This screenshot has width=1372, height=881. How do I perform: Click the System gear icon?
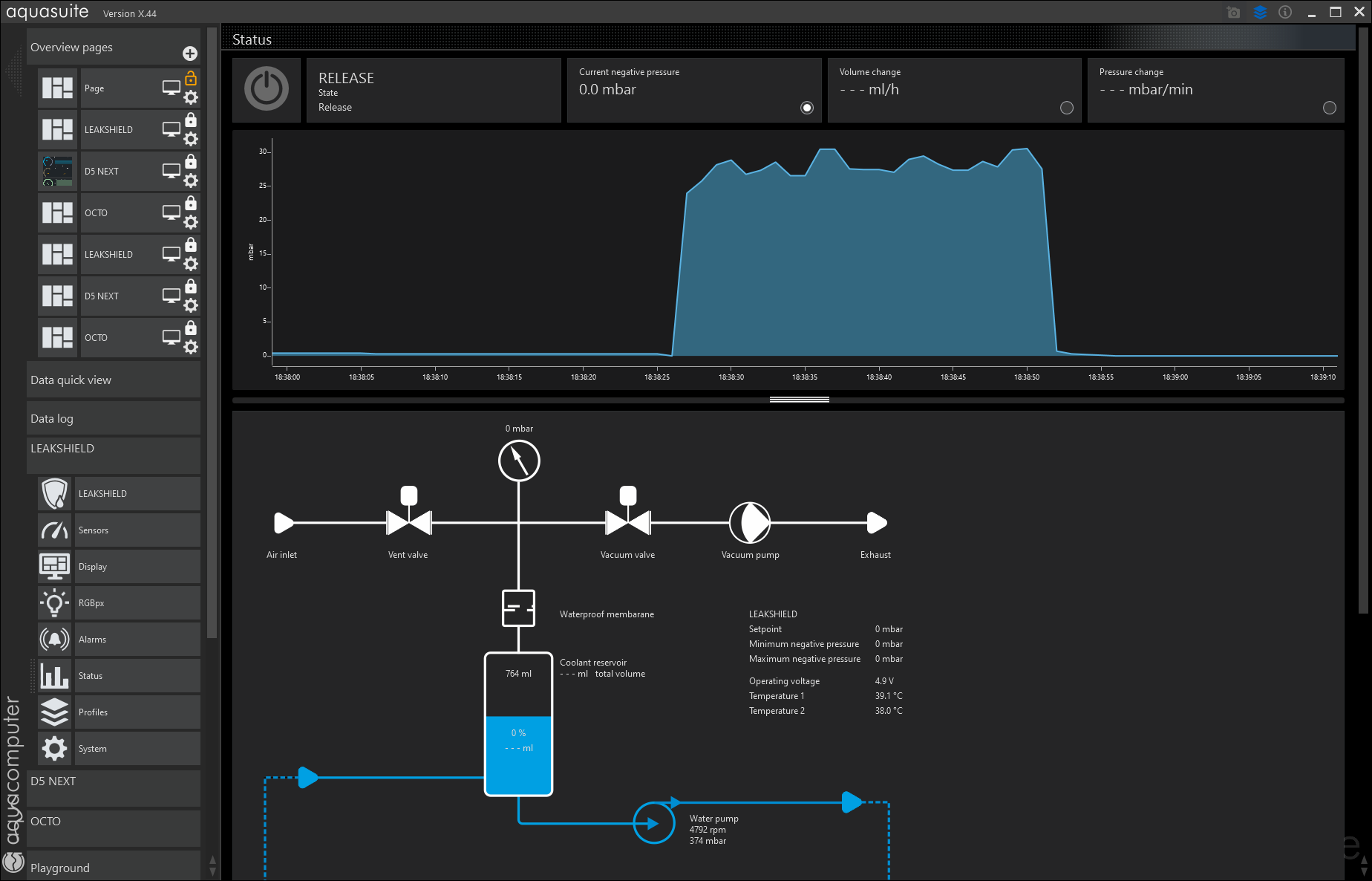[x=55, y=748]
